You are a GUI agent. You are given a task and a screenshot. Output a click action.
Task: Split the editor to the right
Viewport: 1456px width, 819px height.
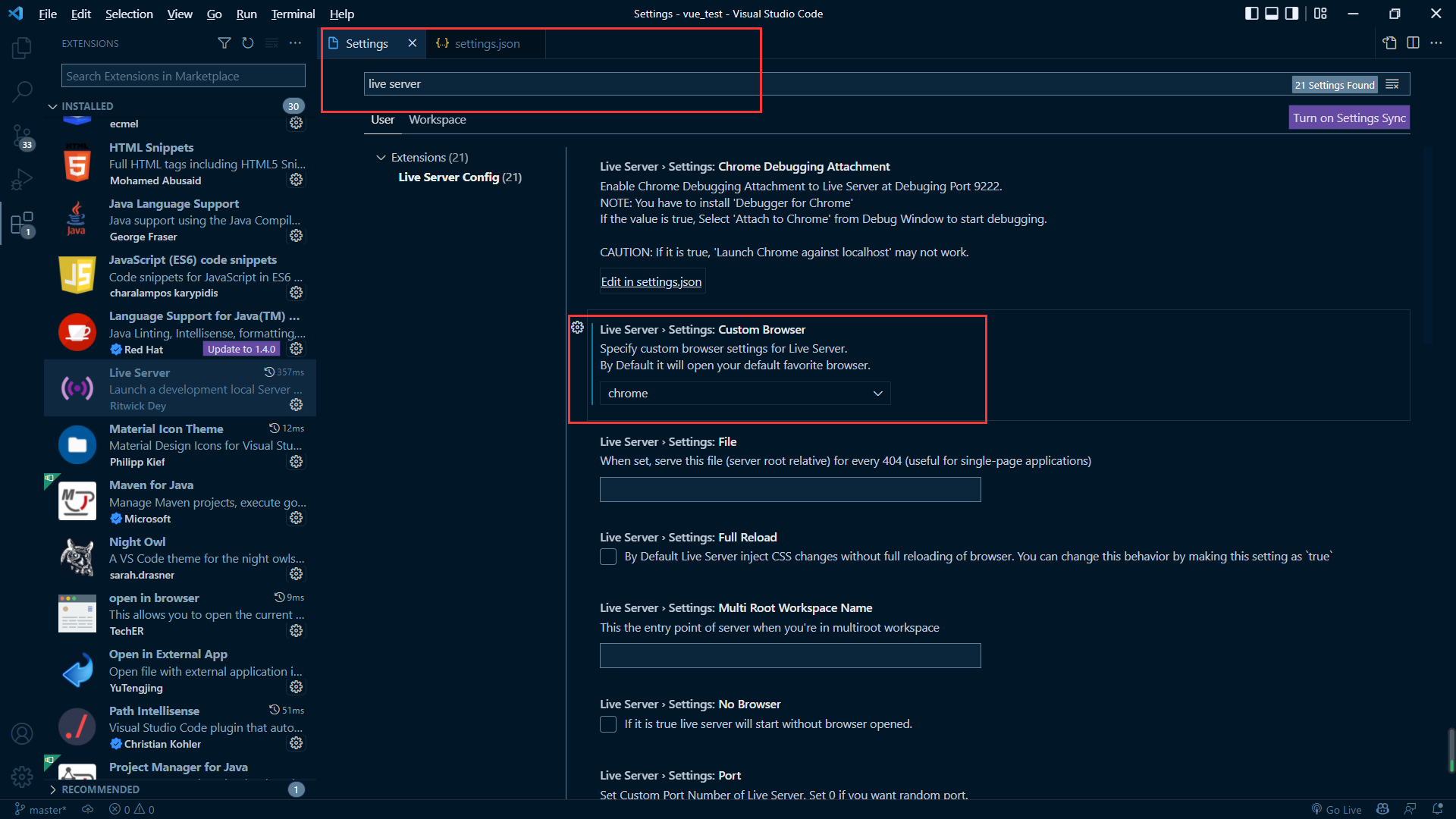[1413, 43]
